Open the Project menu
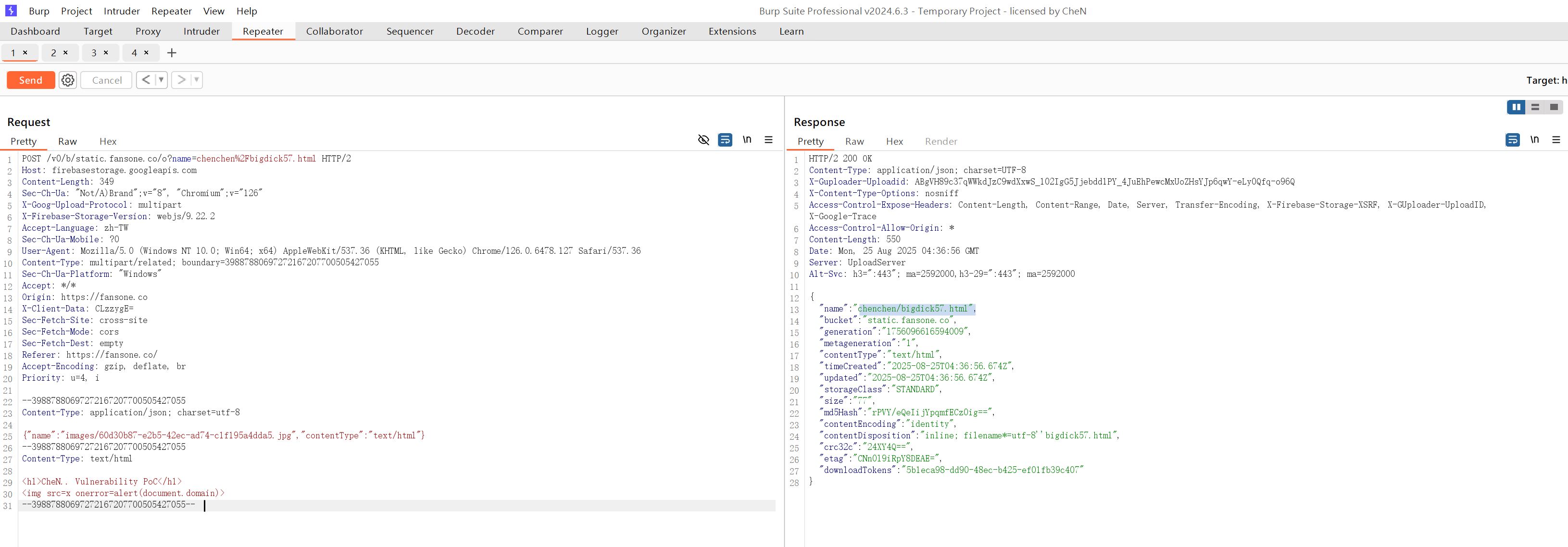Screen dimensions: 1568x547 (77, 11)
